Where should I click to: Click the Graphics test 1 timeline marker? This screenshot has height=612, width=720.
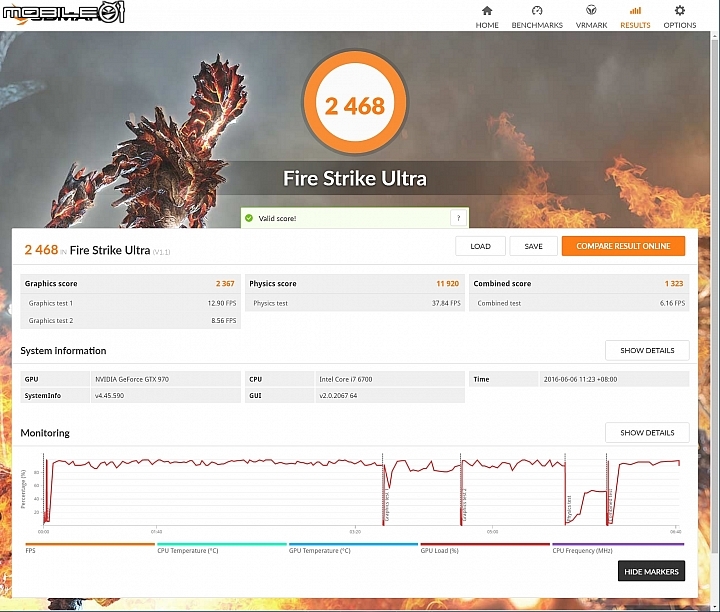(x=387, y=506)
